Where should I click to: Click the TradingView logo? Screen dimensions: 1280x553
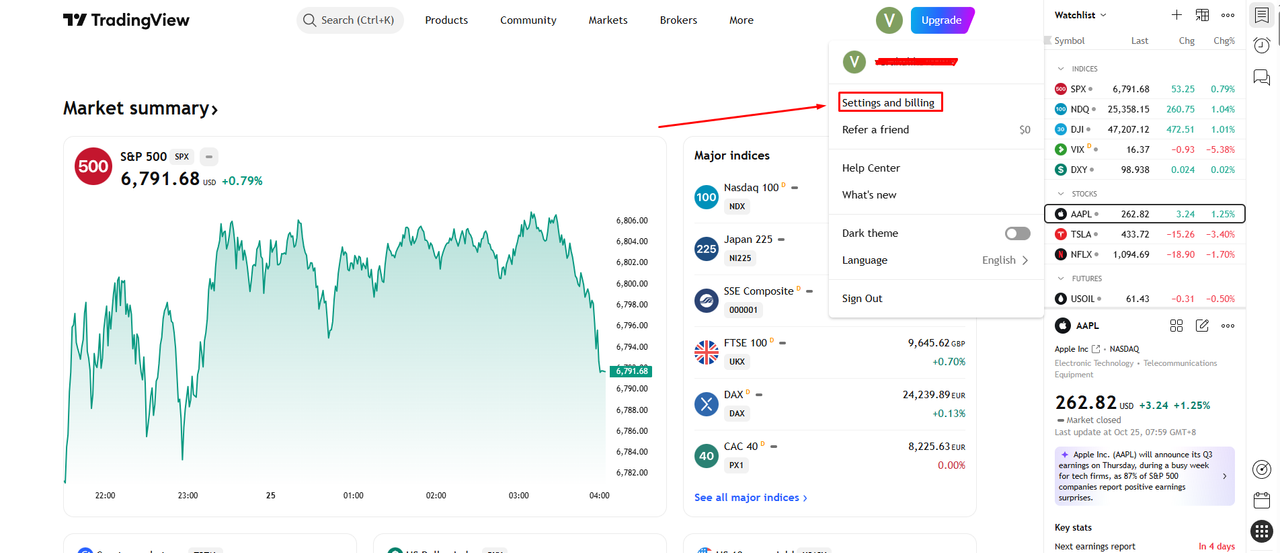point(126,20)
